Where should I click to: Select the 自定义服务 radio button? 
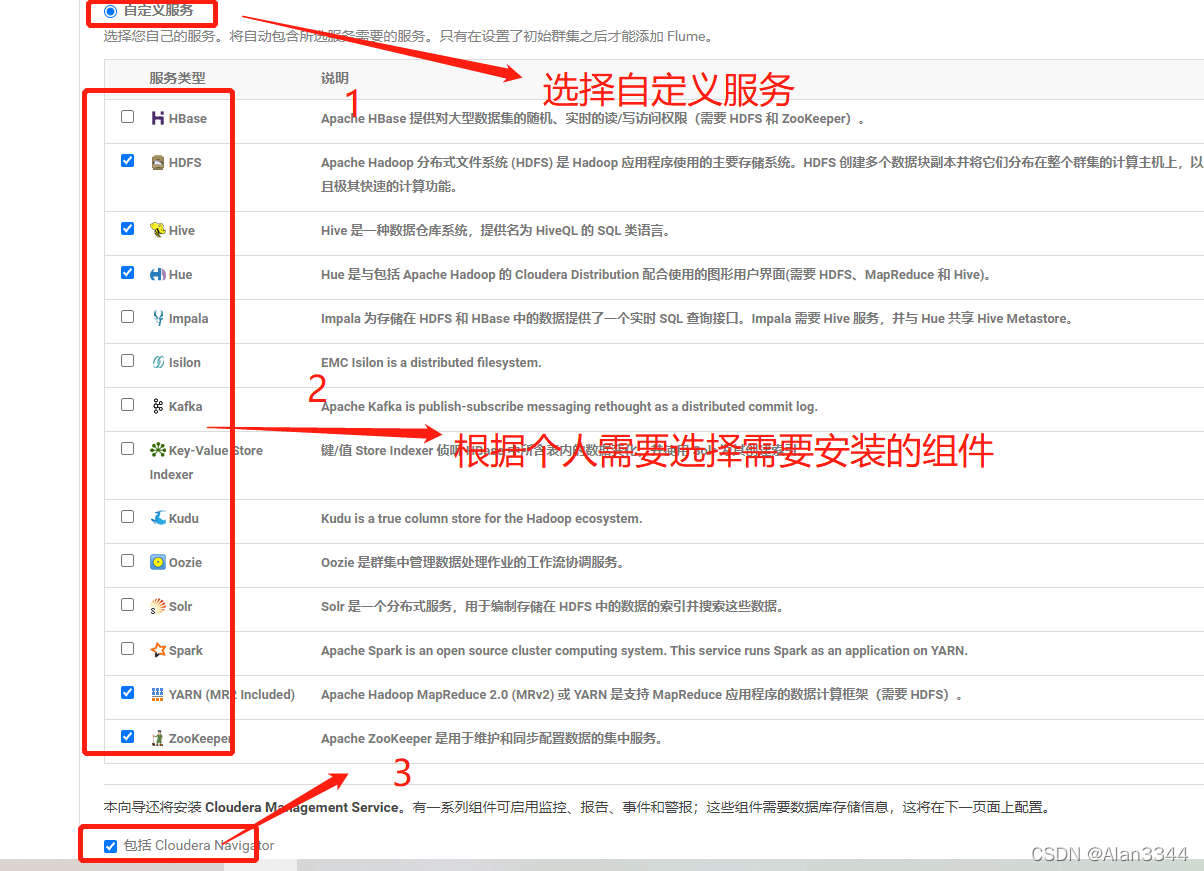coord(110,12)
